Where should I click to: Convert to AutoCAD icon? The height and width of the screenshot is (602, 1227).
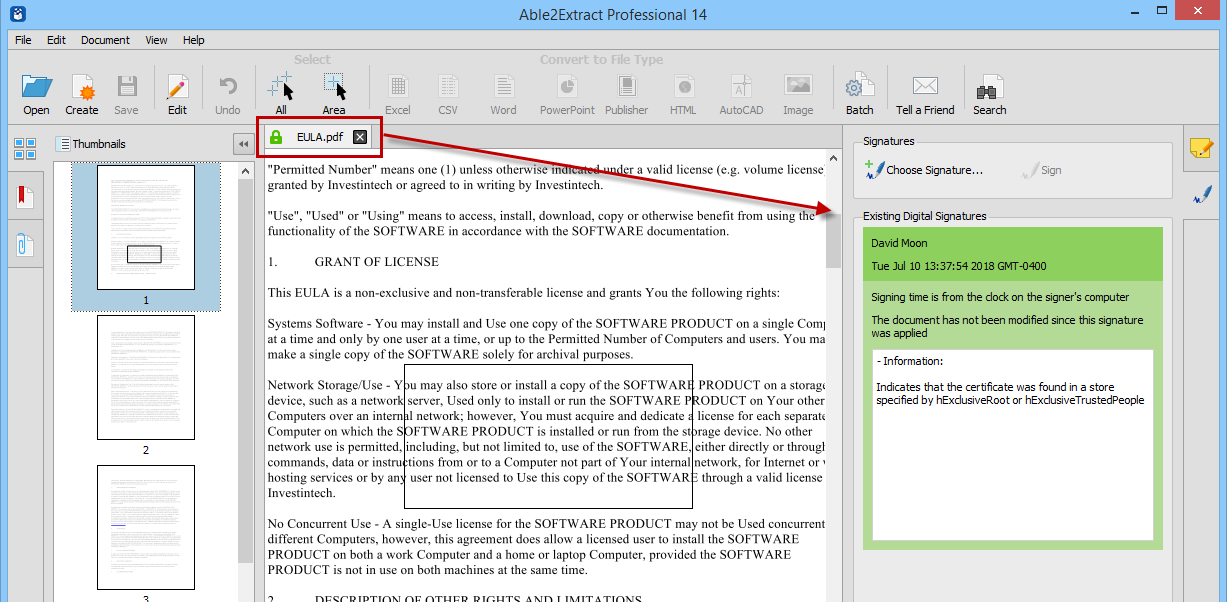(741, 87)
